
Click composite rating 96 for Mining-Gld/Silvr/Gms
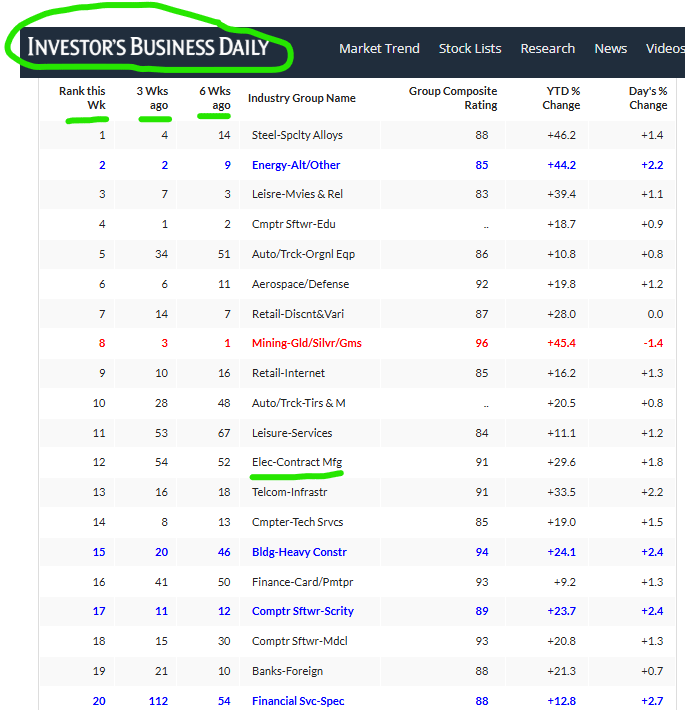pos(482,343)
